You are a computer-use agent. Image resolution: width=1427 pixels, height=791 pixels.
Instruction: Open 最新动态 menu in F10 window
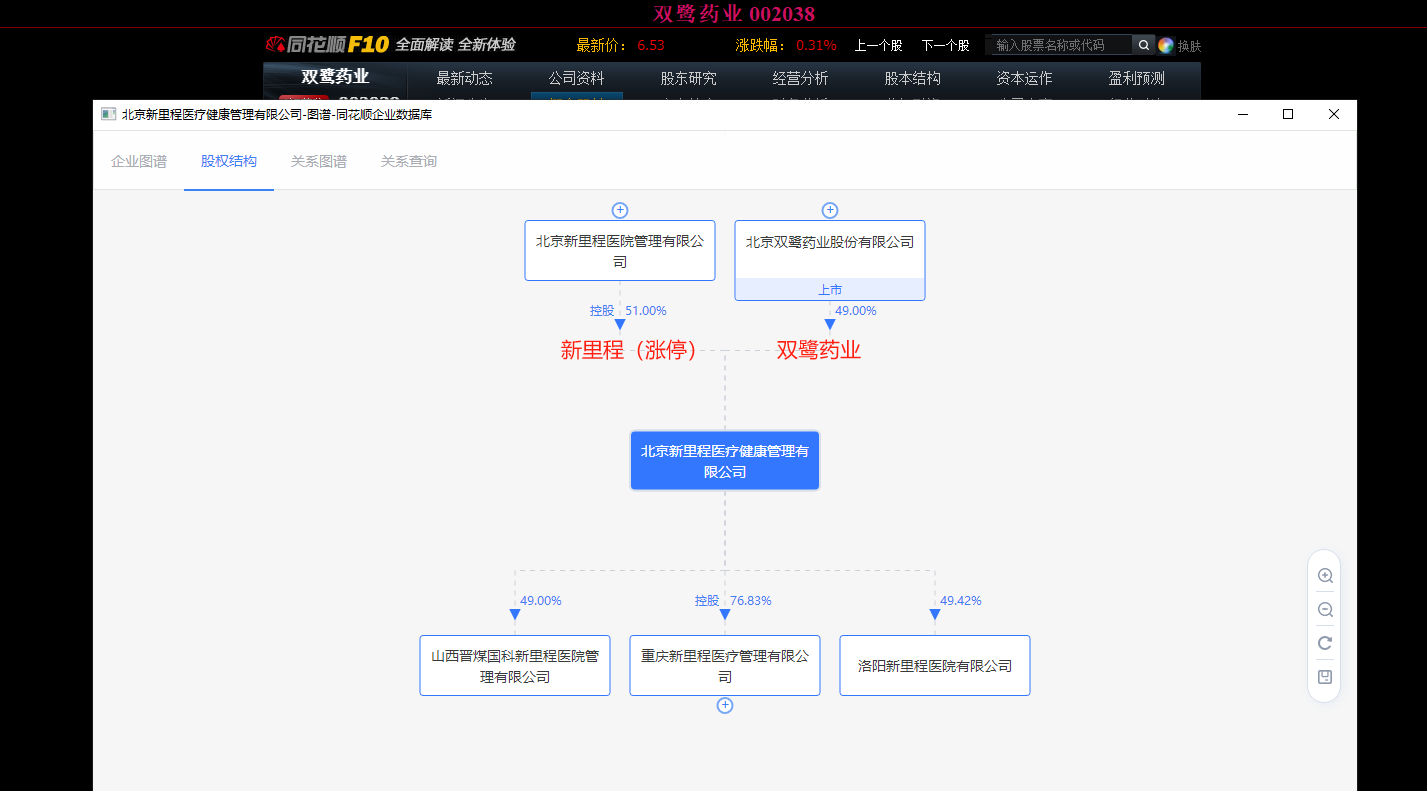[465, 78]
